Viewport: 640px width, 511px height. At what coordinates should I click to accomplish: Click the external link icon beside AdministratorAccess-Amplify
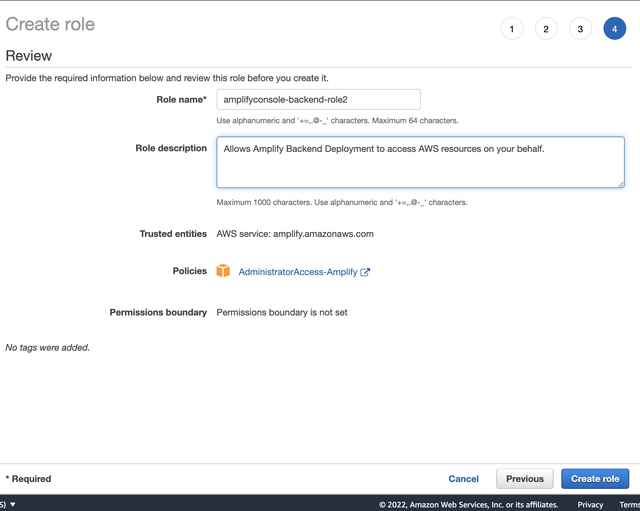pyautogui.click(x=365, y=272)
